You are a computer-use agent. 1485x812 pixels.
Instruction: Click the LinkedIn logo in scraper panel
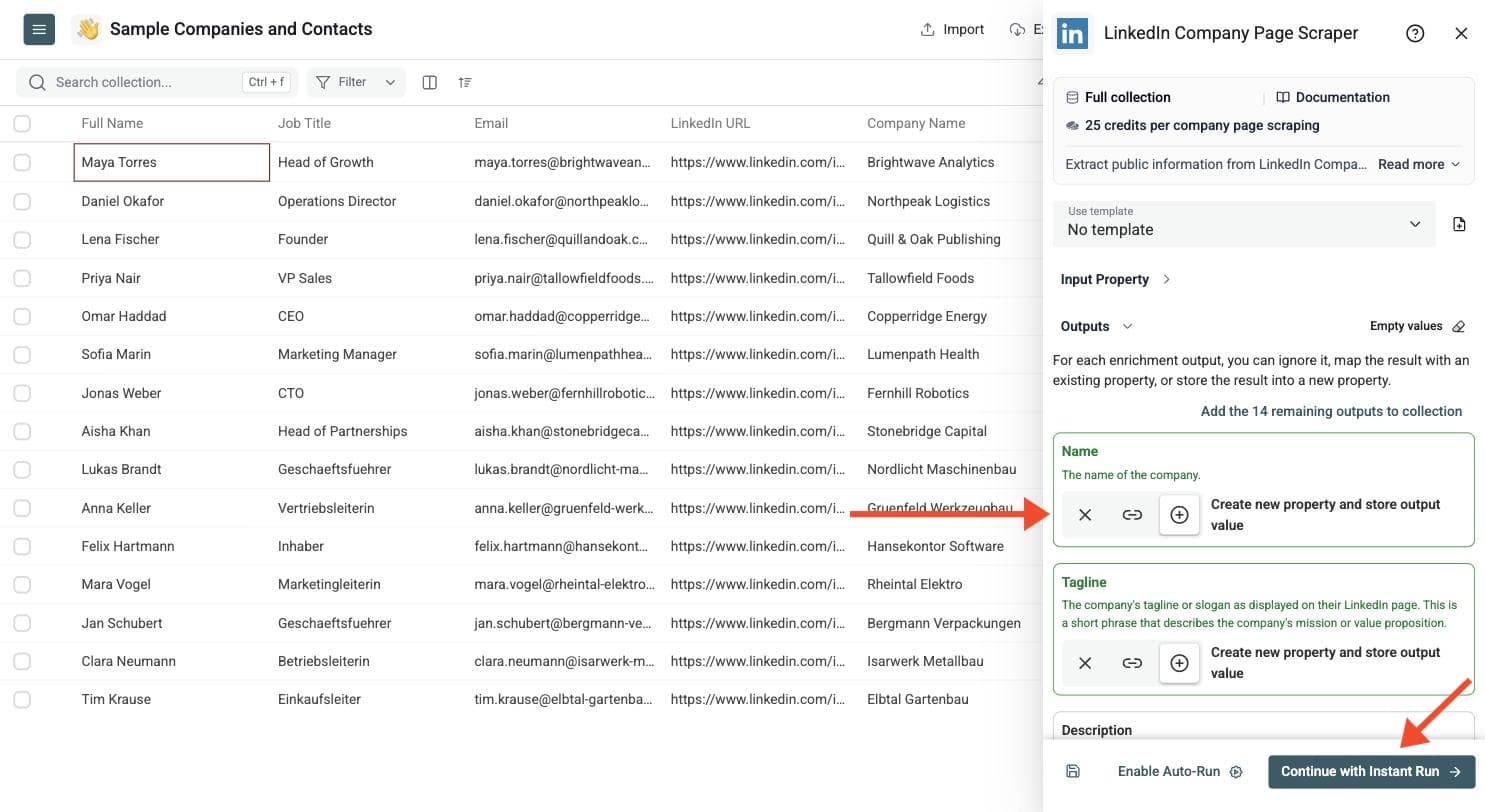1073,33
